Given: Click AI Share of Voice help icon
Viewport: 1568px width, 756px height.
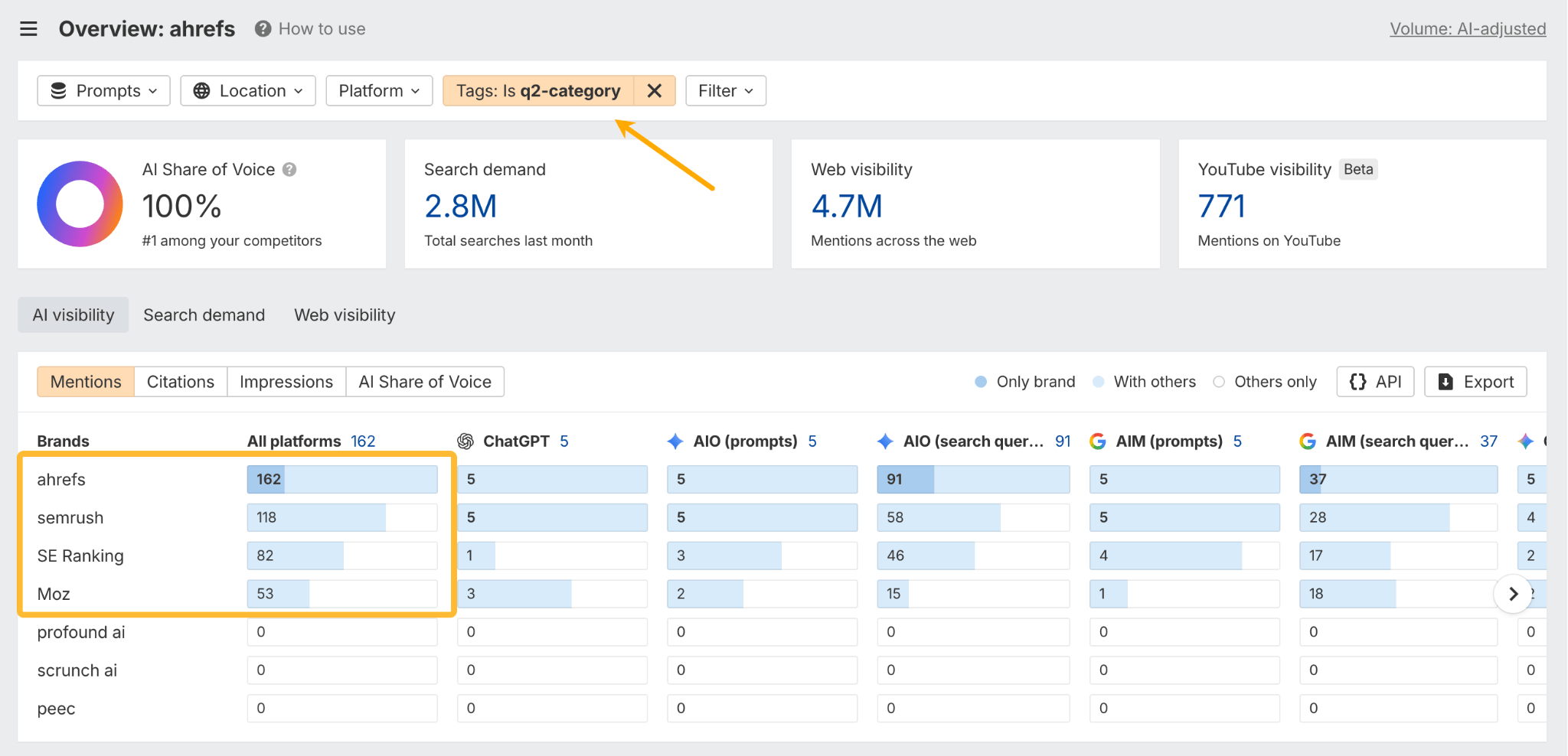Looking at the screenshot, I should coord(289,169).
